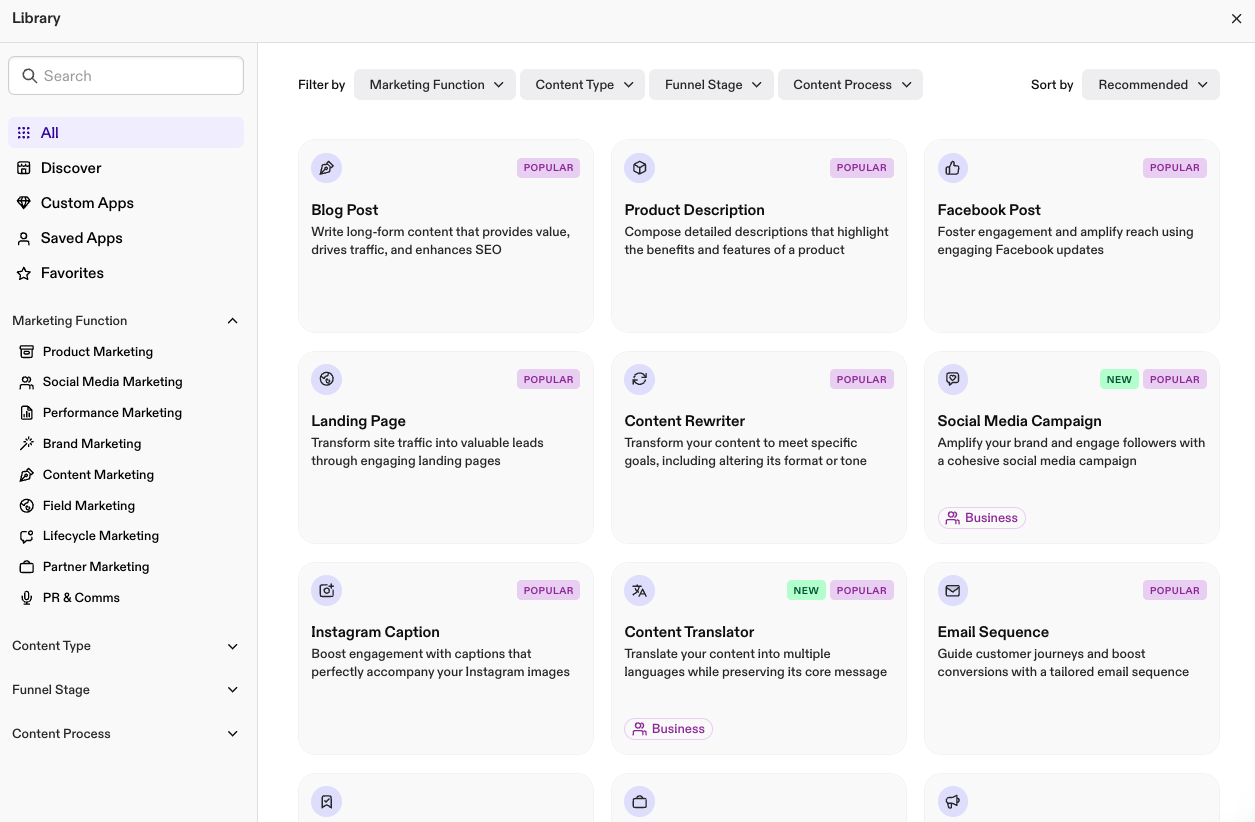Image resolution: width=1255 pixels, height=822 pixels.
Task: Select the All category in sidebar
Action: pos(126,133)
